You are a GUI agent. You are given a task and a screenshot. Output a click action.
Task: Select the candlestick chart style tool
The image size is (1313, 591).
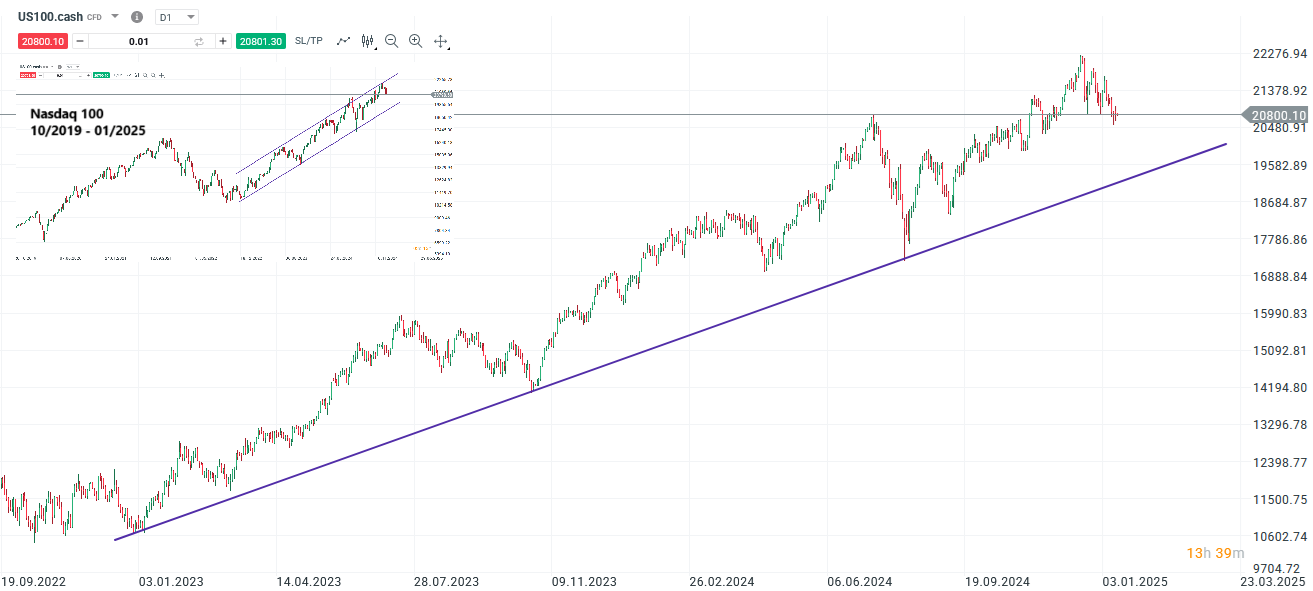pos(367,41)
